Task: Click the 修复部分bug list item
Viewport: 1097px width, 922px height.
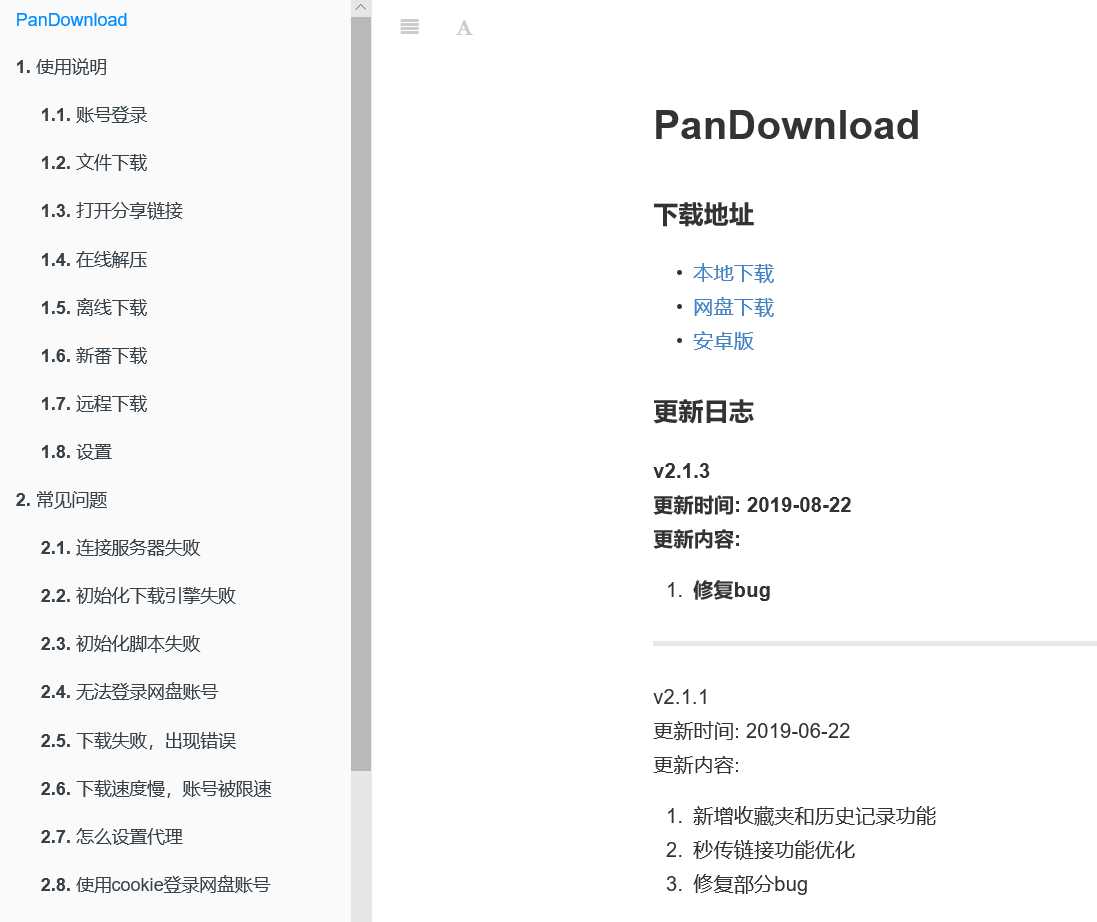Action: 750,884
